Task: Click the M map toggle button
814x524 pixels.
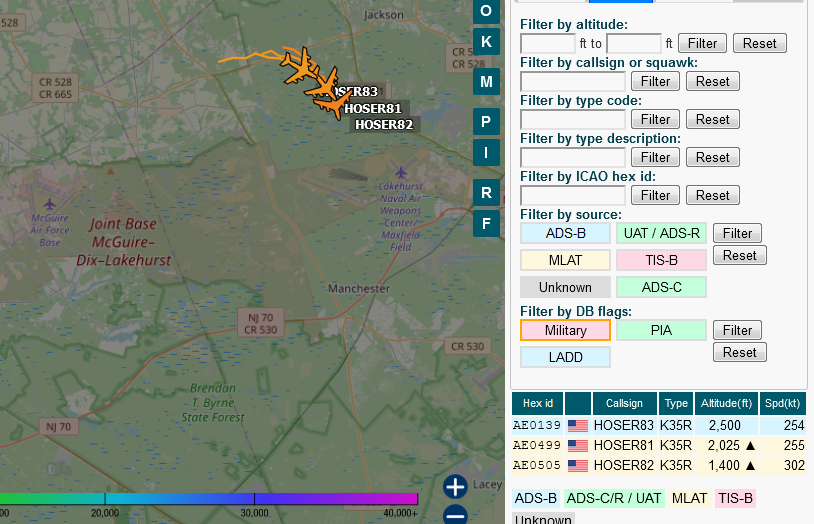Action: tap(486, 82)
